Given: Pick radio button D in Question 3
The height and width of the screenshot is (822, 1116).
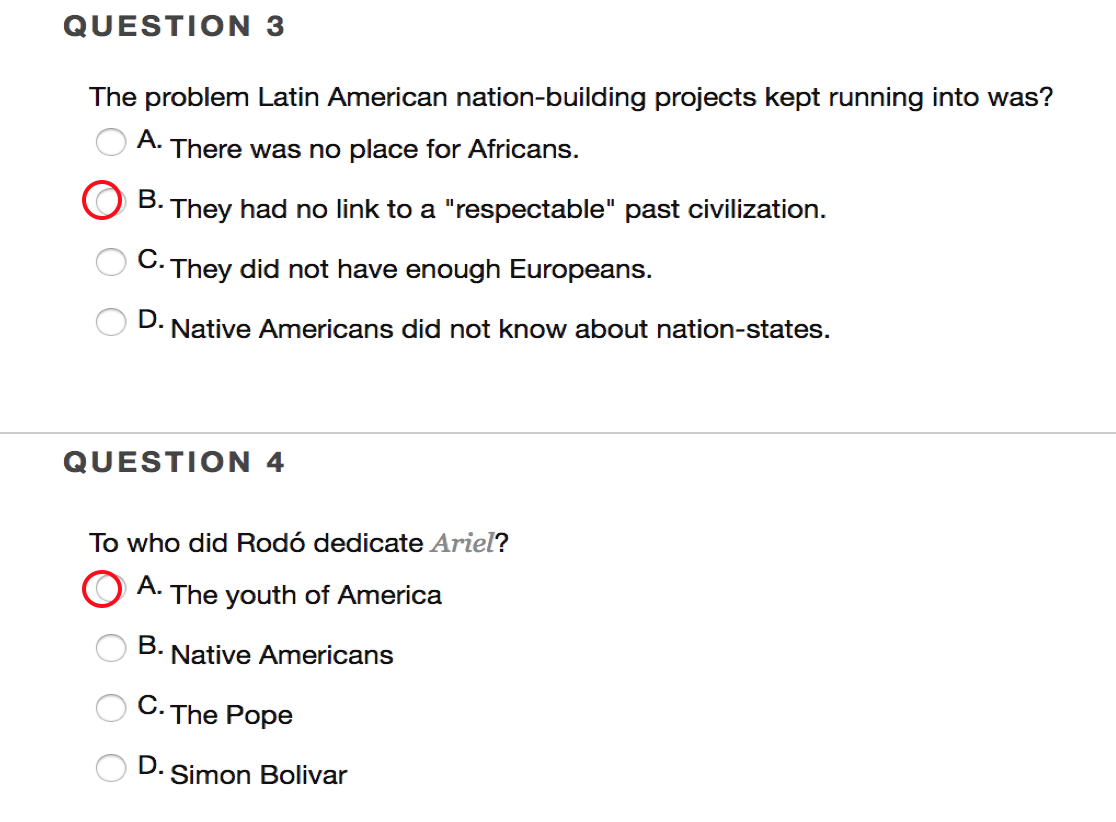Looking at the screenshot, I should click(x=110, y=322).
